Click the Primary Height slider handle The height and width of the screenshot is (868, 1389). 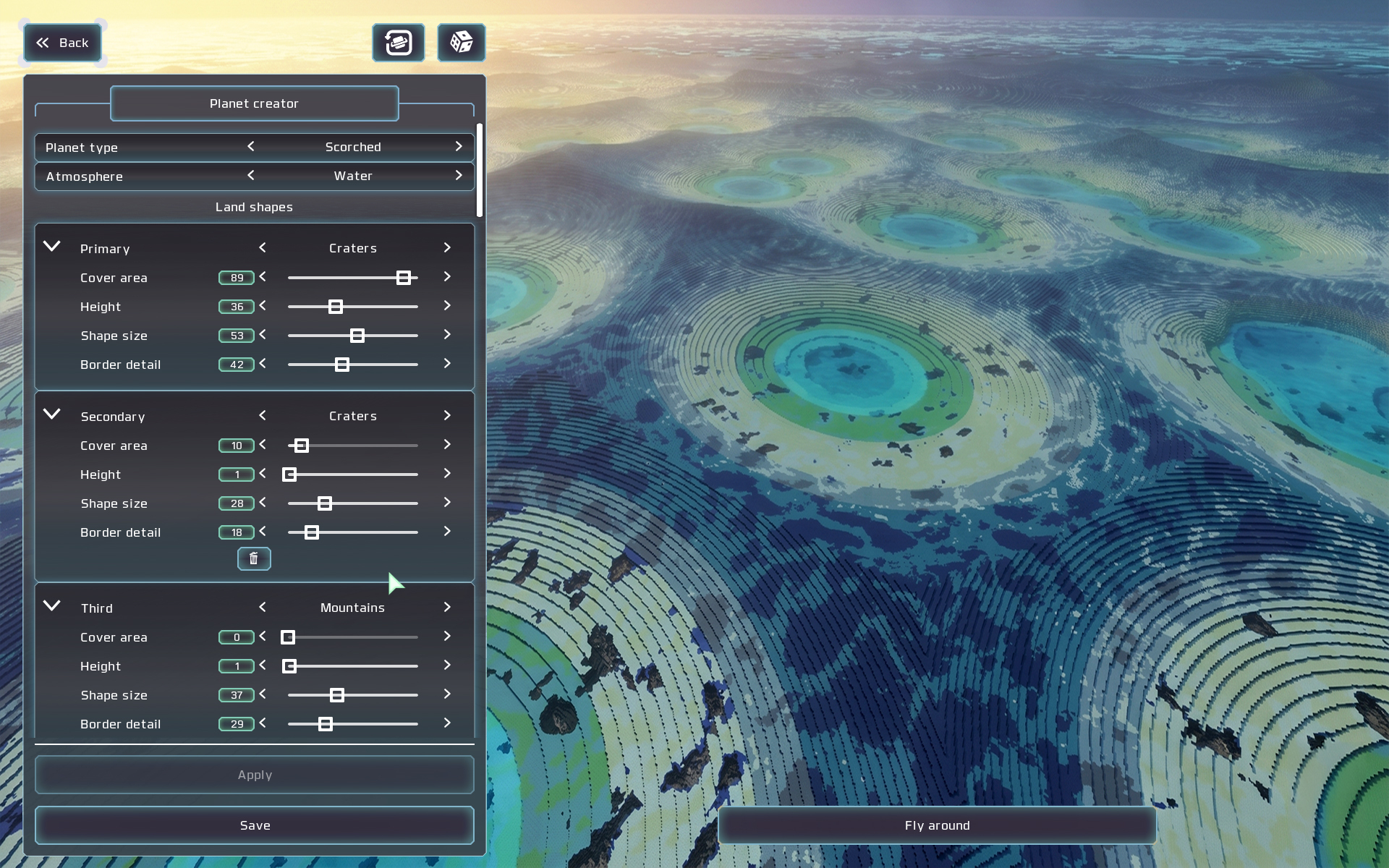point(336,307)
